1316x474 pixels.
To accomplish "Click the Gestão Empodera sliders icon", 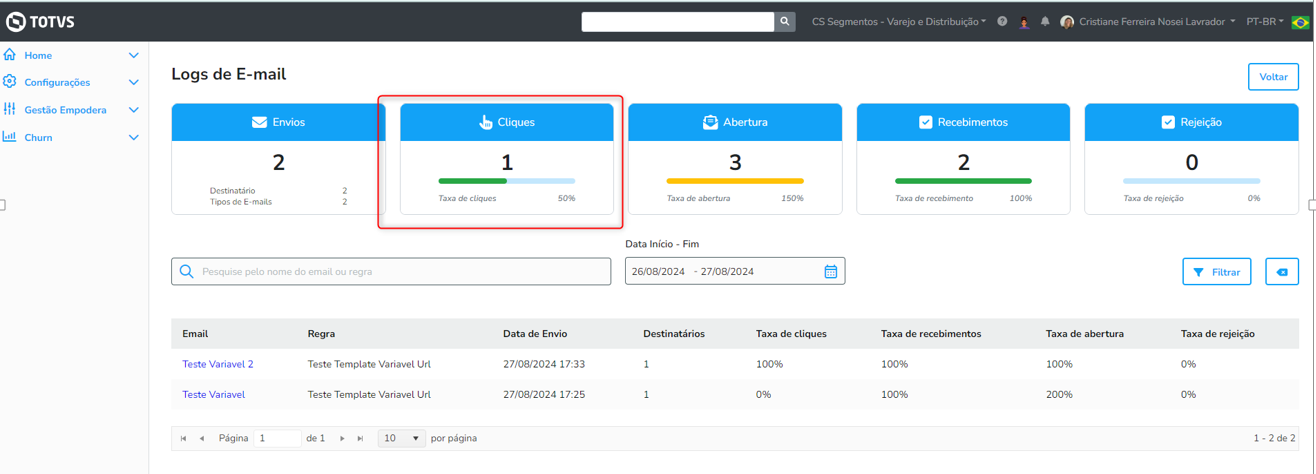I will click(x=10, y=109).
